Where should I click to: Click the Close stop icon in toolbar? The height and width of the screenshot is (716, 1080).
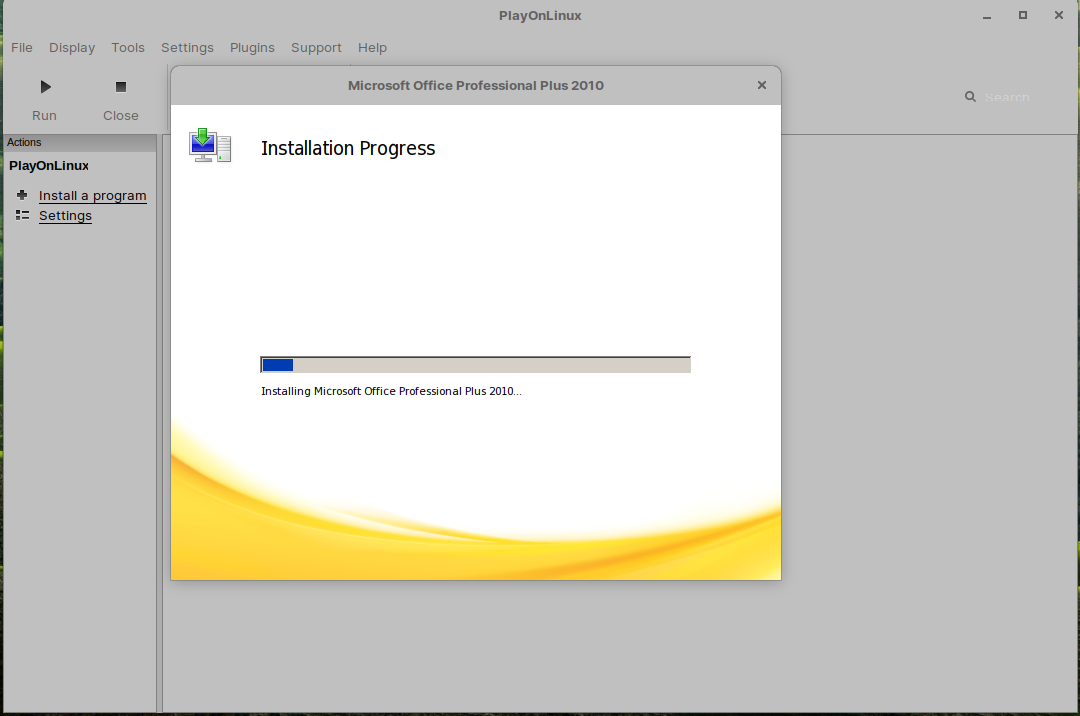(x=121, y=87)
